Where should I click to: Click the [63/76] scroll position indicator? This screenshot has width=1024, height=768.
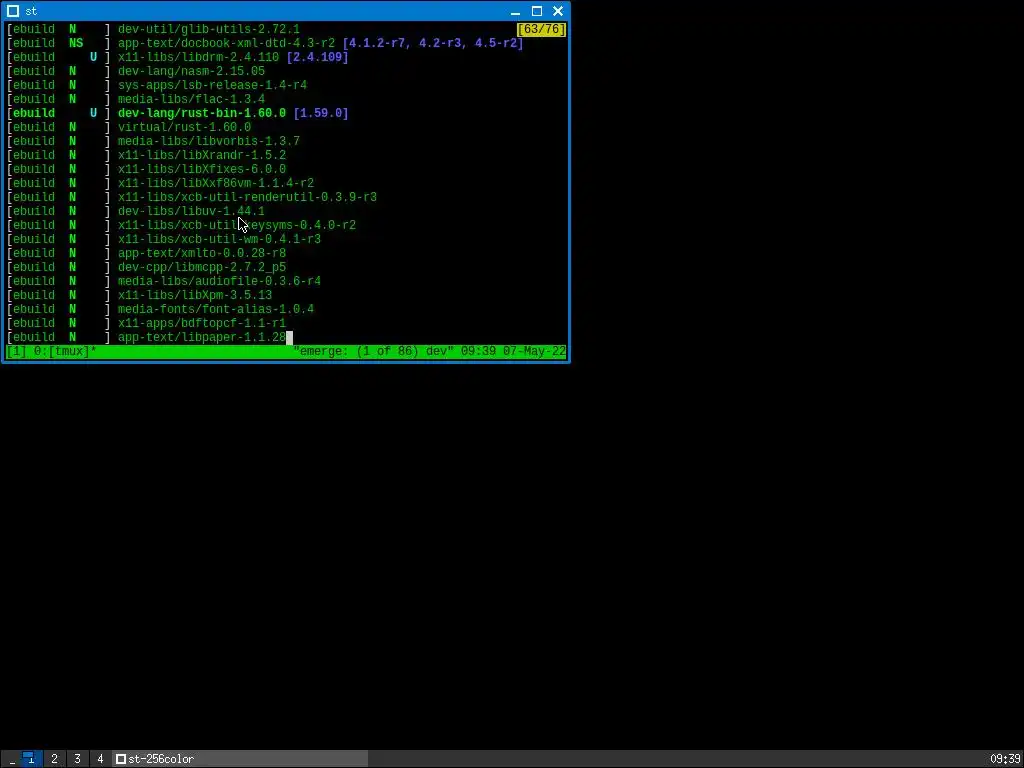point(541,29)
